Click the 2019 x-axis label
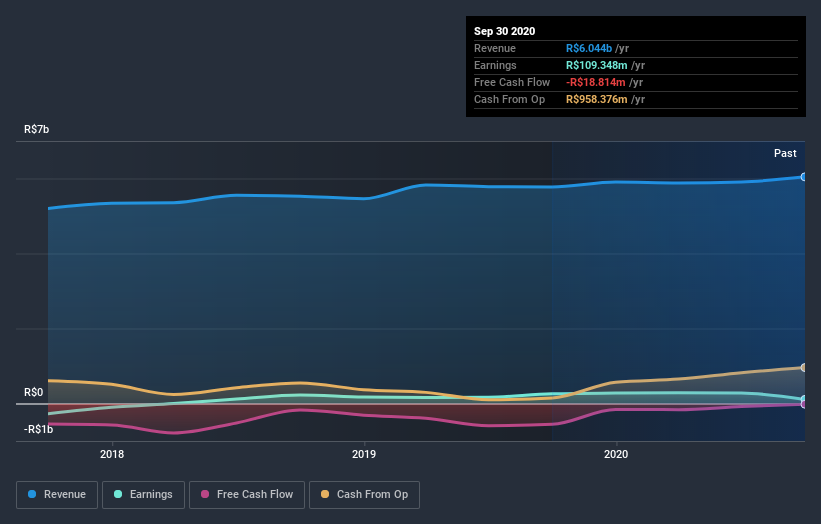This screenshot has height=524, width=821. [364, 454]
